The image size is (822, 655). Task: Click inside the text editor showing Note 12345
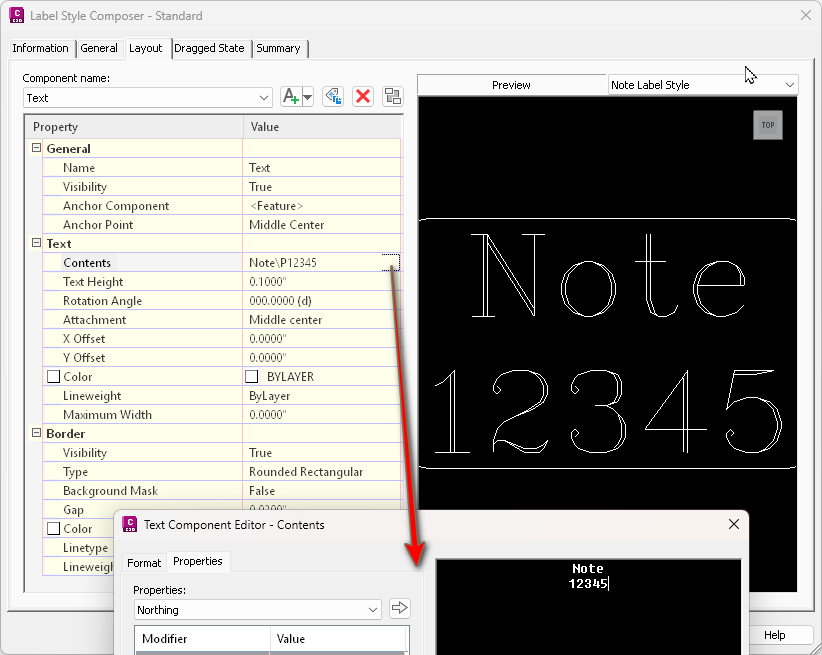[588, 607]
